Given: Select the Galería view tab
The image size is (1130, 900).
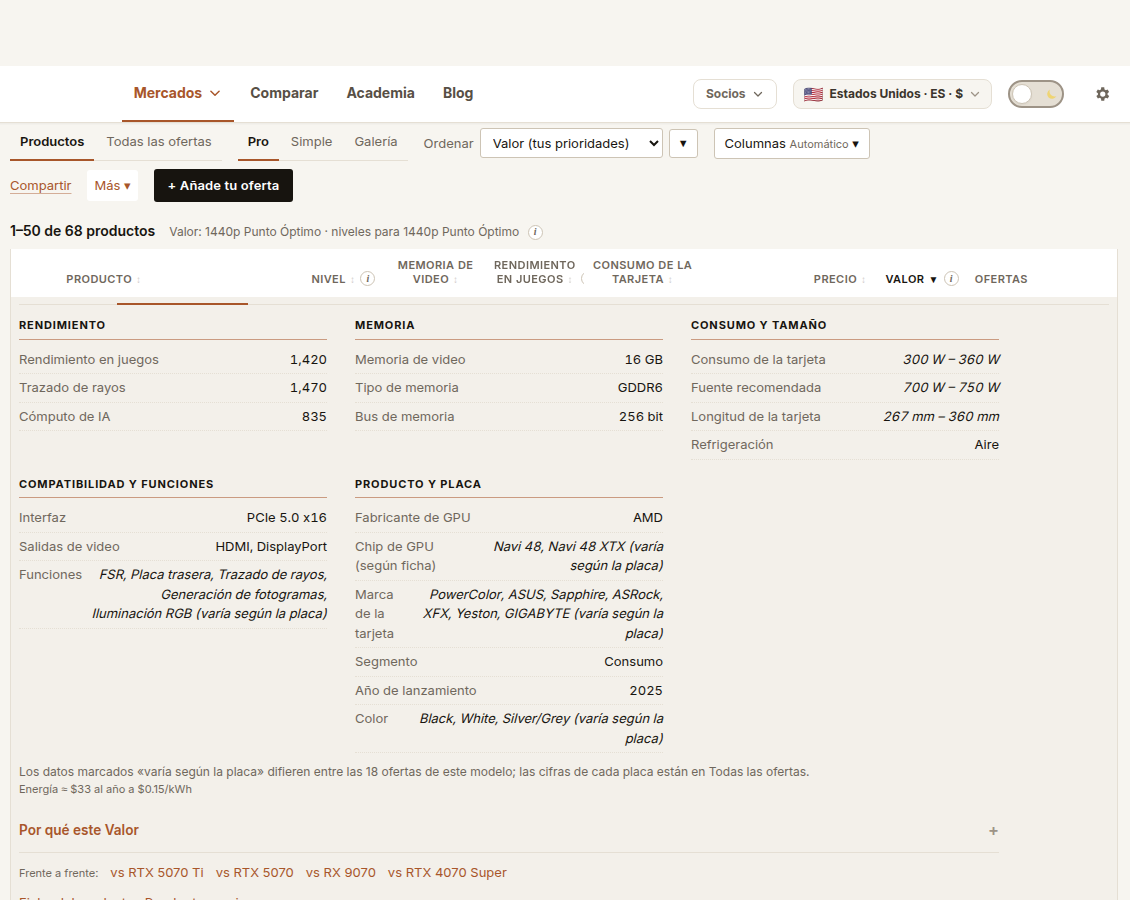Looking at the screenshot, I should [375, 142].
